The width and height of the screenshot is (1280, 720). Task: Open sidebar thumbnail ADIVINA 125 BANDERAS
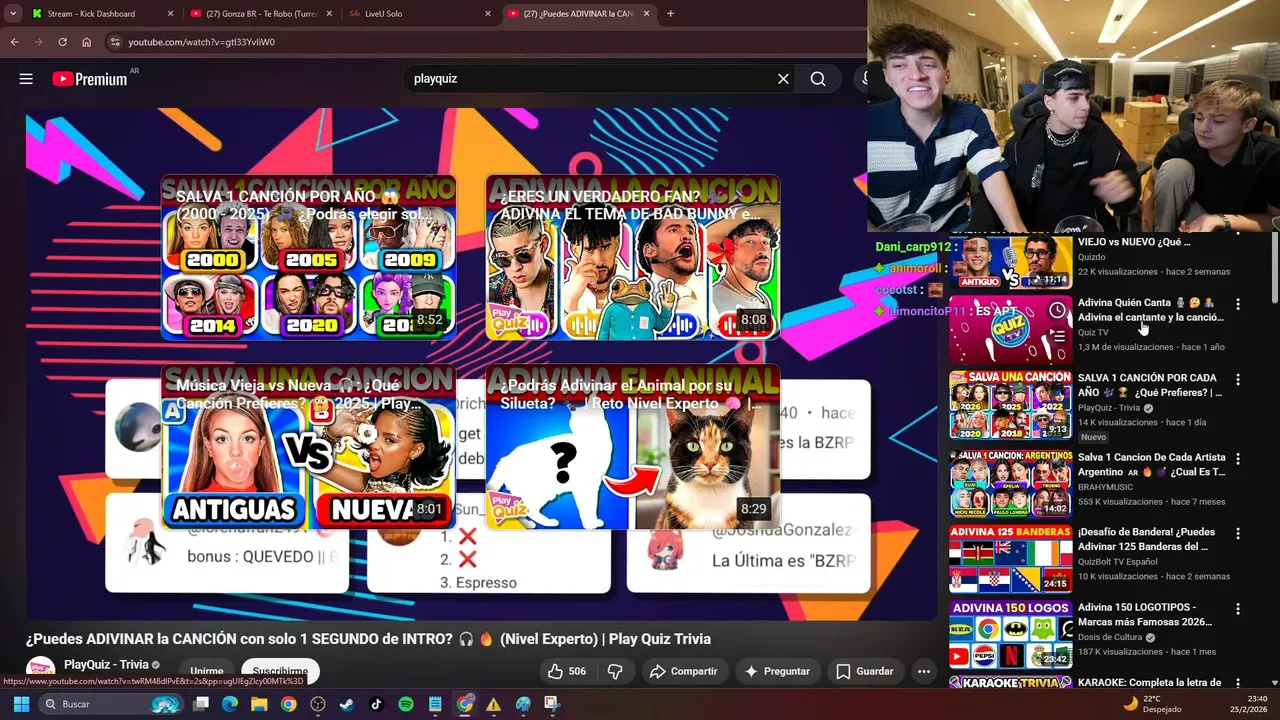tap(1010, 559)
